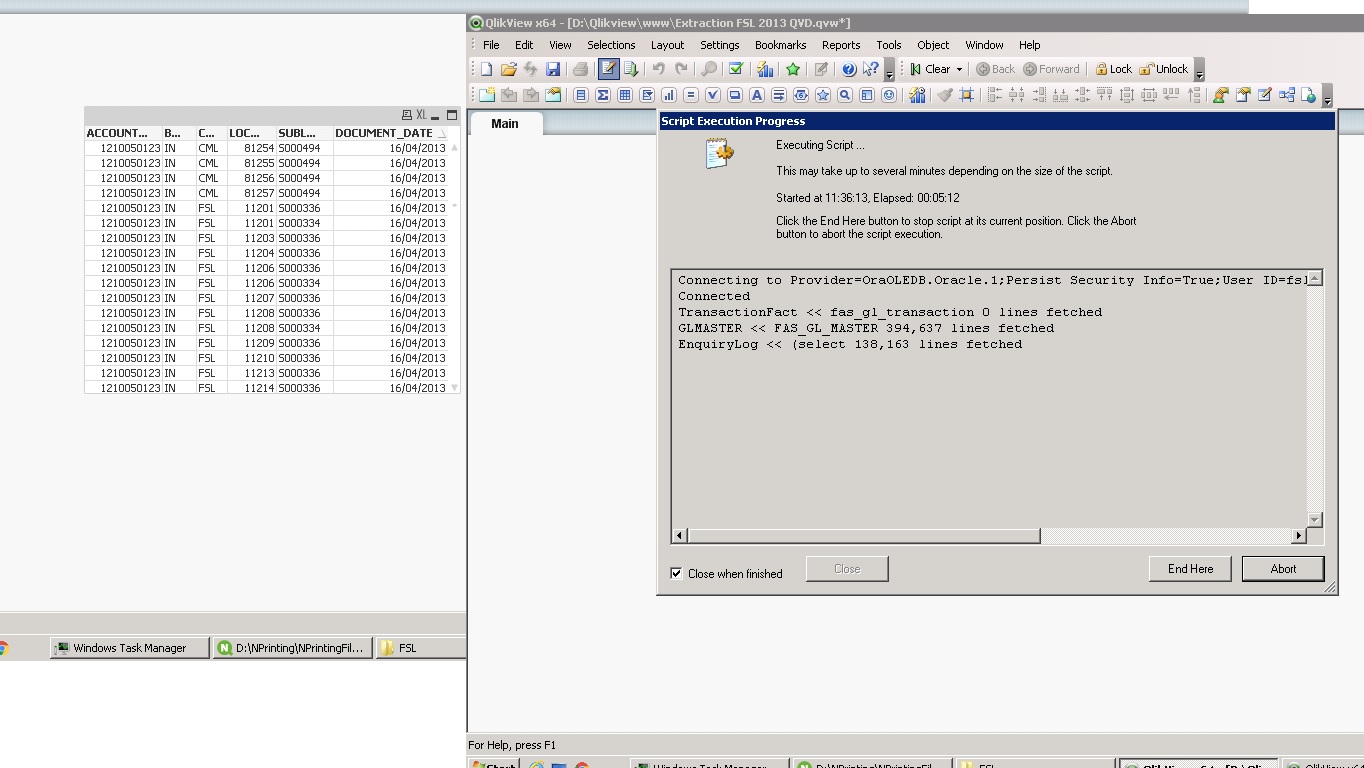Open Help Topics question mark icon
Screen dimensions: 1364x768
point(849,69)
